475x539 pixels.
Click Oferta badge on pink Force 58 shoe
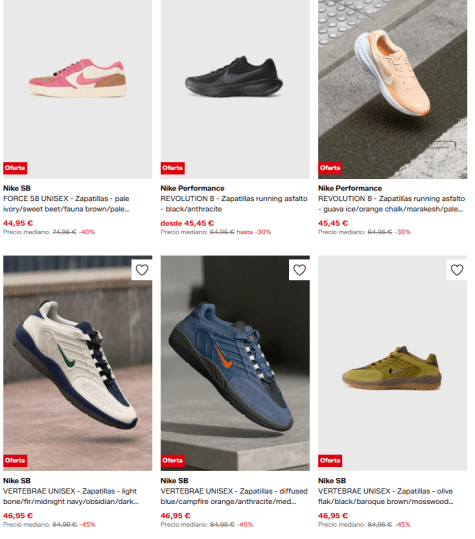click(x=15, y=168)
